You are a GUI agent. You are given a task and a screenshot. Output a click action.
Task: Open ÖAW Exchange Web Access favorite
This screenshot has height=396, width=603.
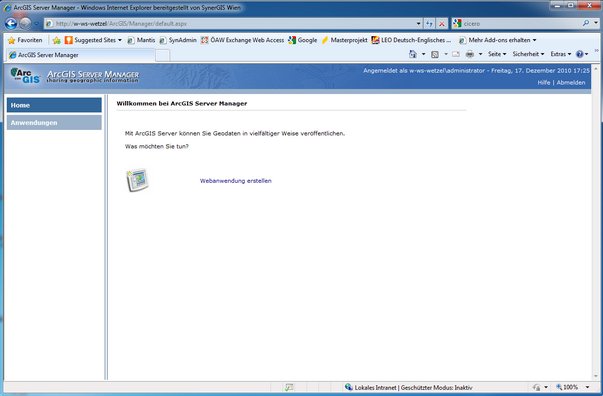point(243,40)
